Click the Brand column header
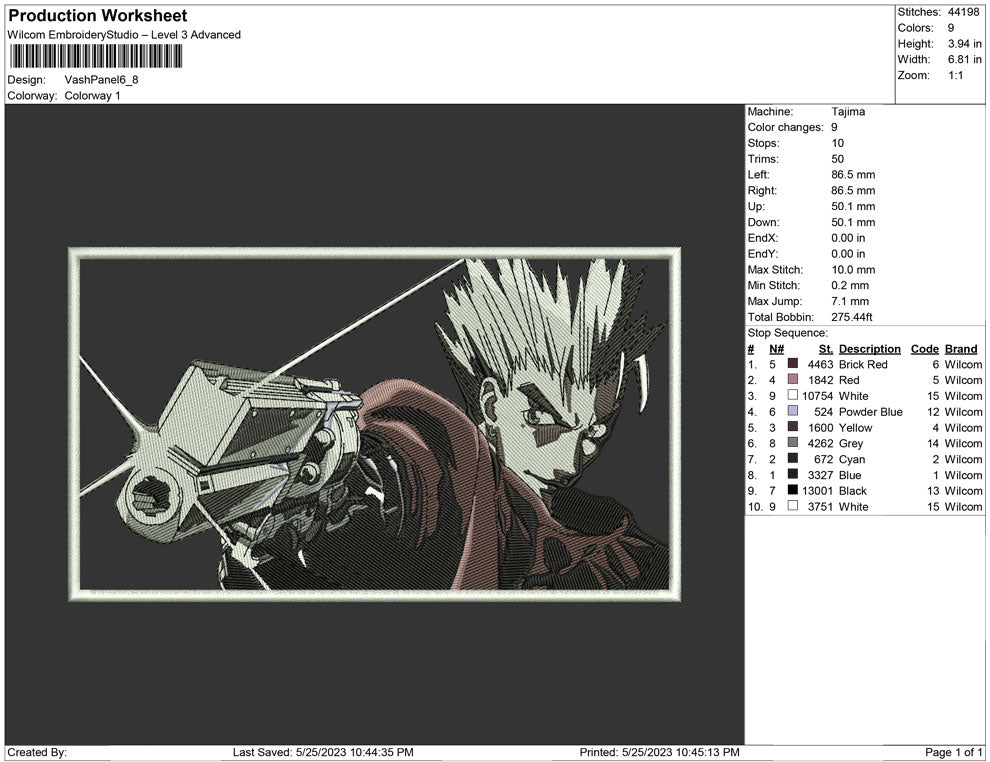The height and width of the screenshot is (762, 990). tap(961, 348)
